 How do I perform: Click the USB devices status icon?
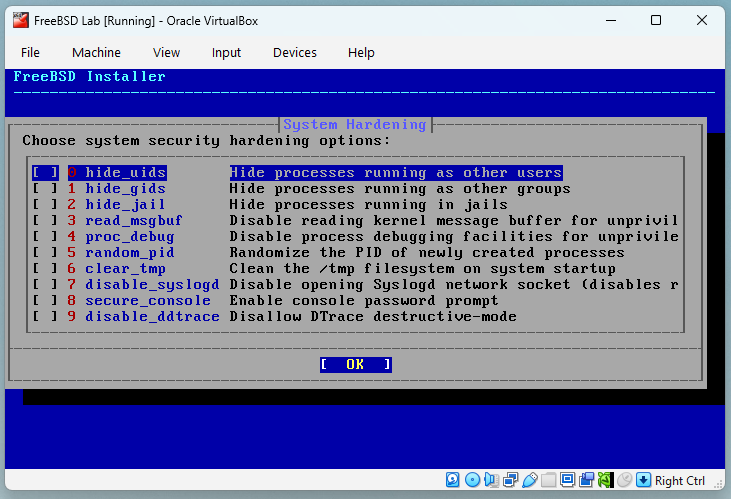(x=530, y=480)
